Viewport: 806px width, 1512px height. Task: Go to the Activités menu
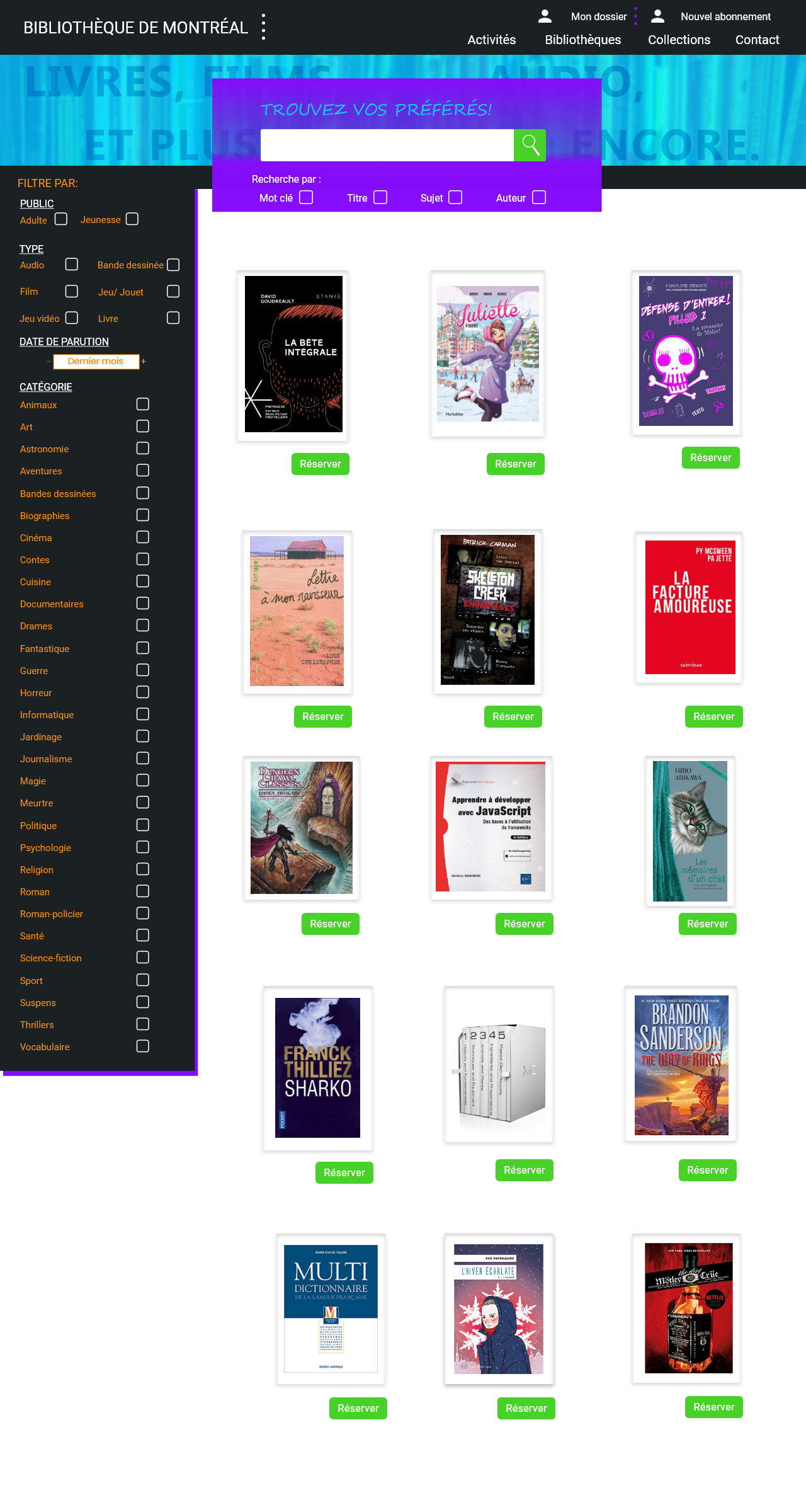491,40
